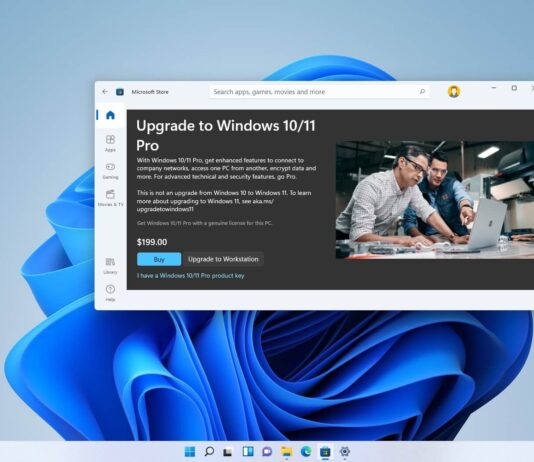Open the Apps section in Store sidebar
Viewport: 534px width, 462px height.
click(x=110, y=143)
